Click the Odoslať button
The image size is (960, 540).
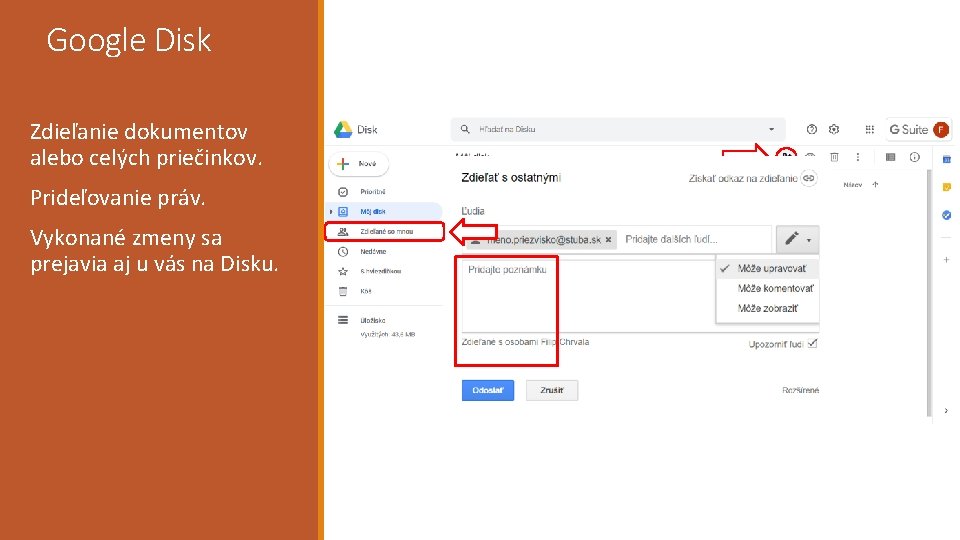pyautogui.click(x=488, y=390)
